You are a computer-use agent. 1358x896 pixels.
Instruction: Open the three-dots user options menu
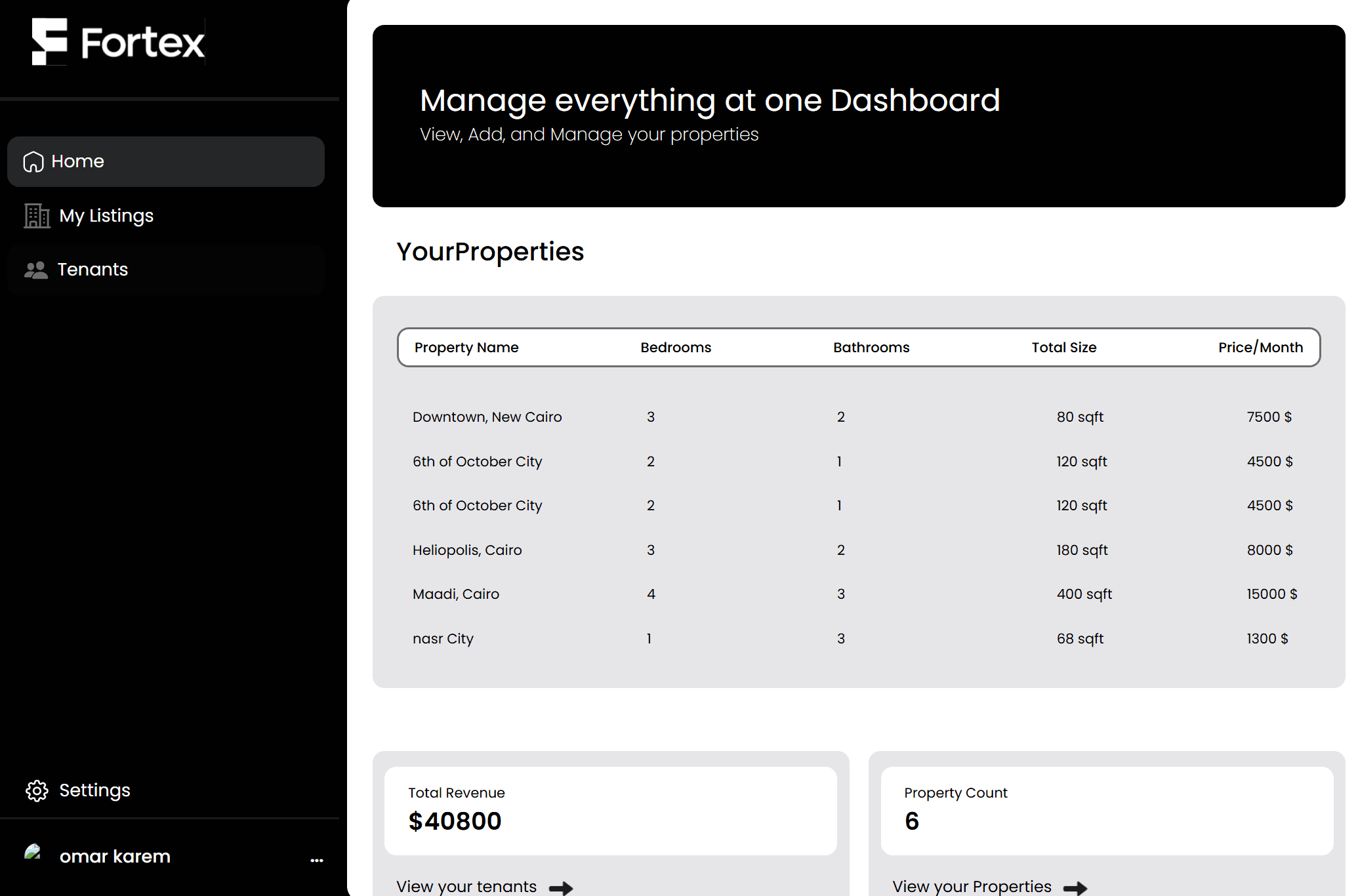(x=317, y=859)
